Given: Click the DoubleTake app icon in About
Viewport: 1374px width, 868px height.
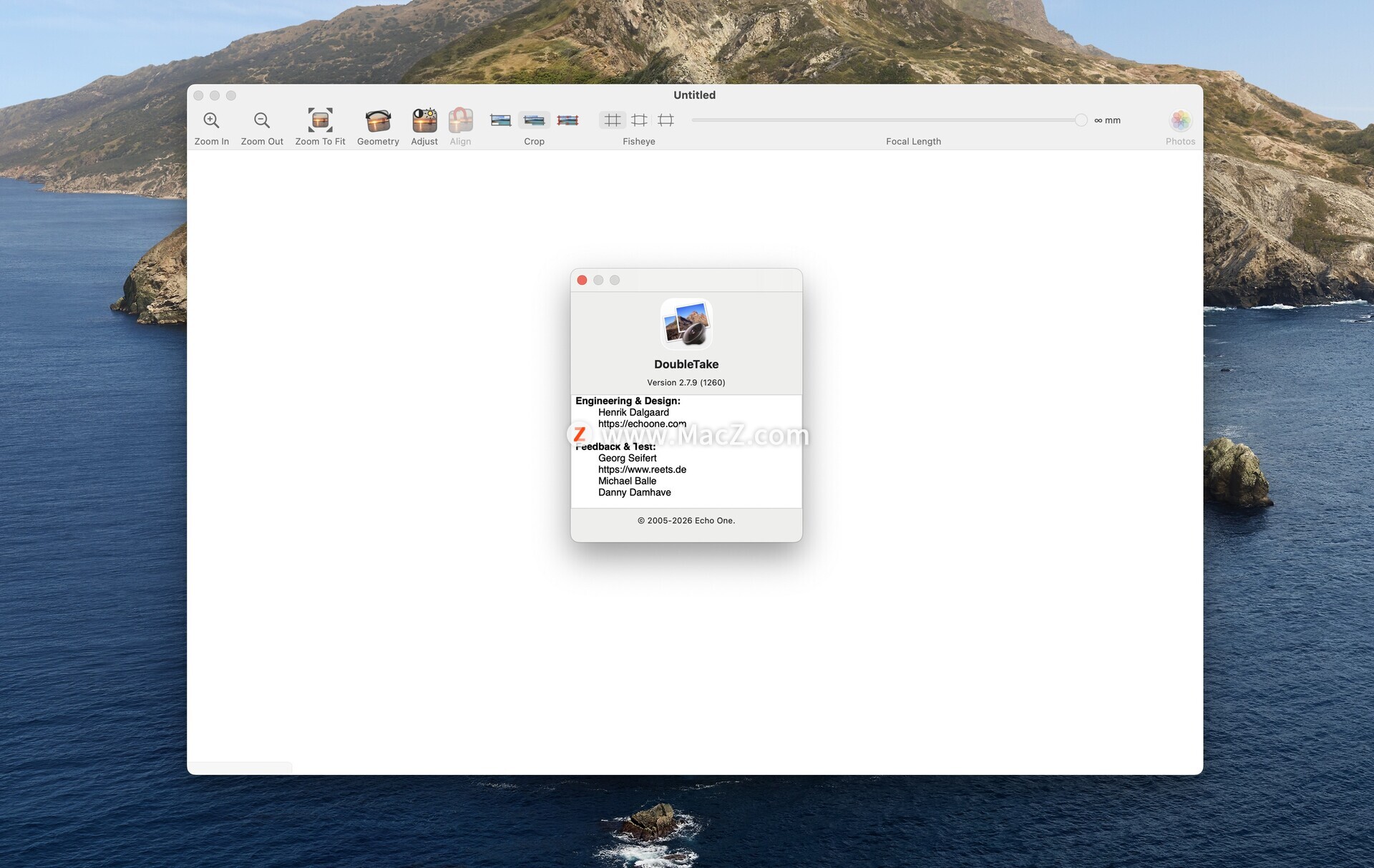Looking at the screenshot, I should [686, 324].
